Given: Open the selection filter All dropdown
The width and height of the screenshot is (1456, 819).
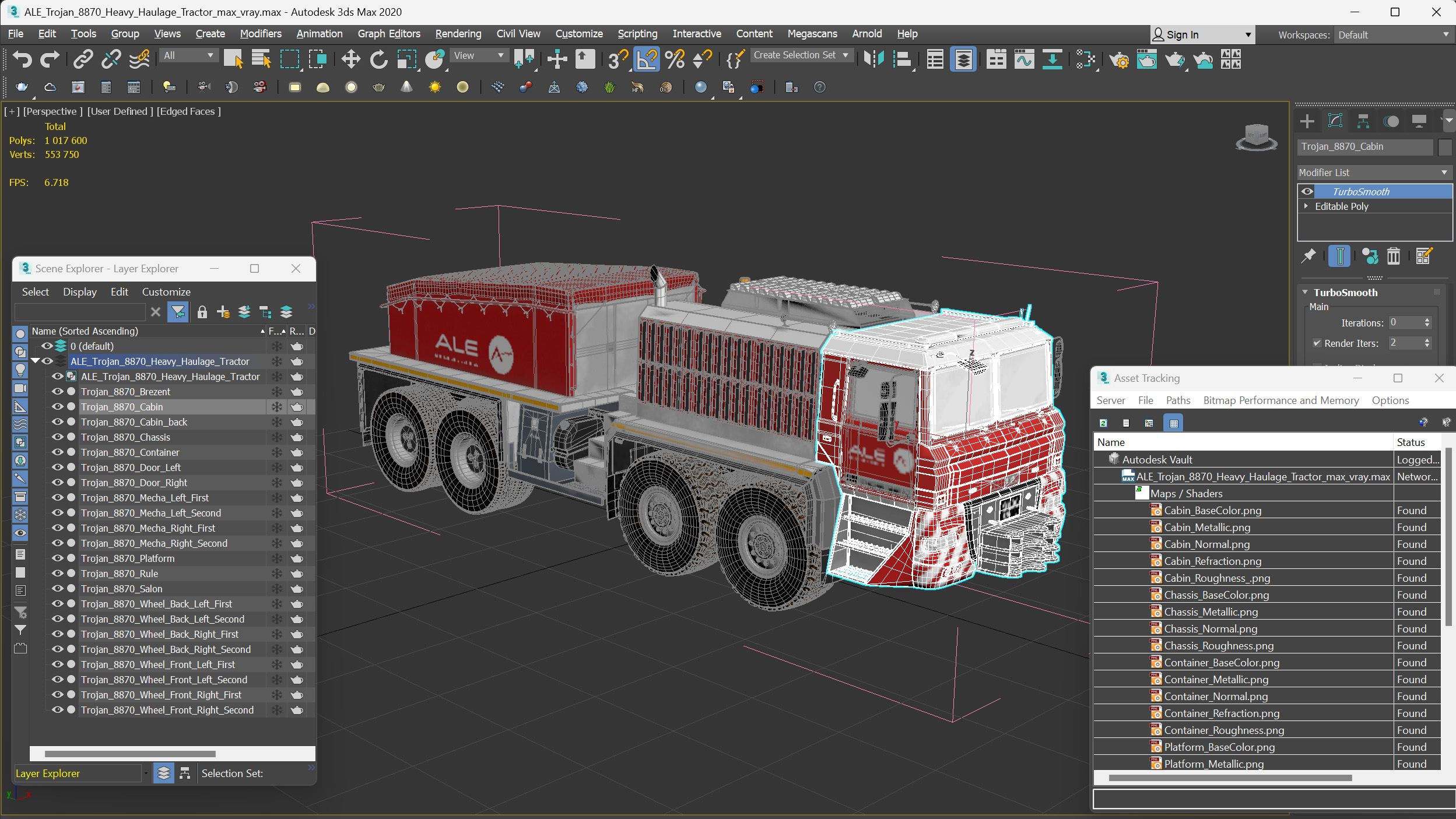Looking at the screenshot, I should [x=188, y=55].
